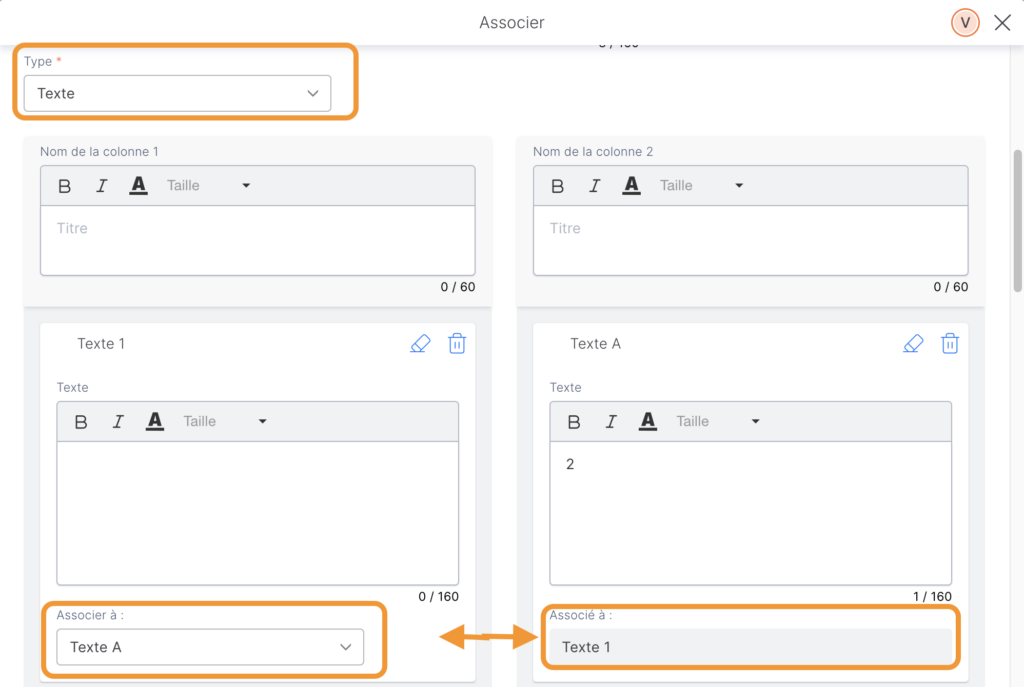This screenshot has width=1024, height=687.
Task: Toggle italic in column 2 name editor
Action: pyautogui.click(x=594, y=186)
